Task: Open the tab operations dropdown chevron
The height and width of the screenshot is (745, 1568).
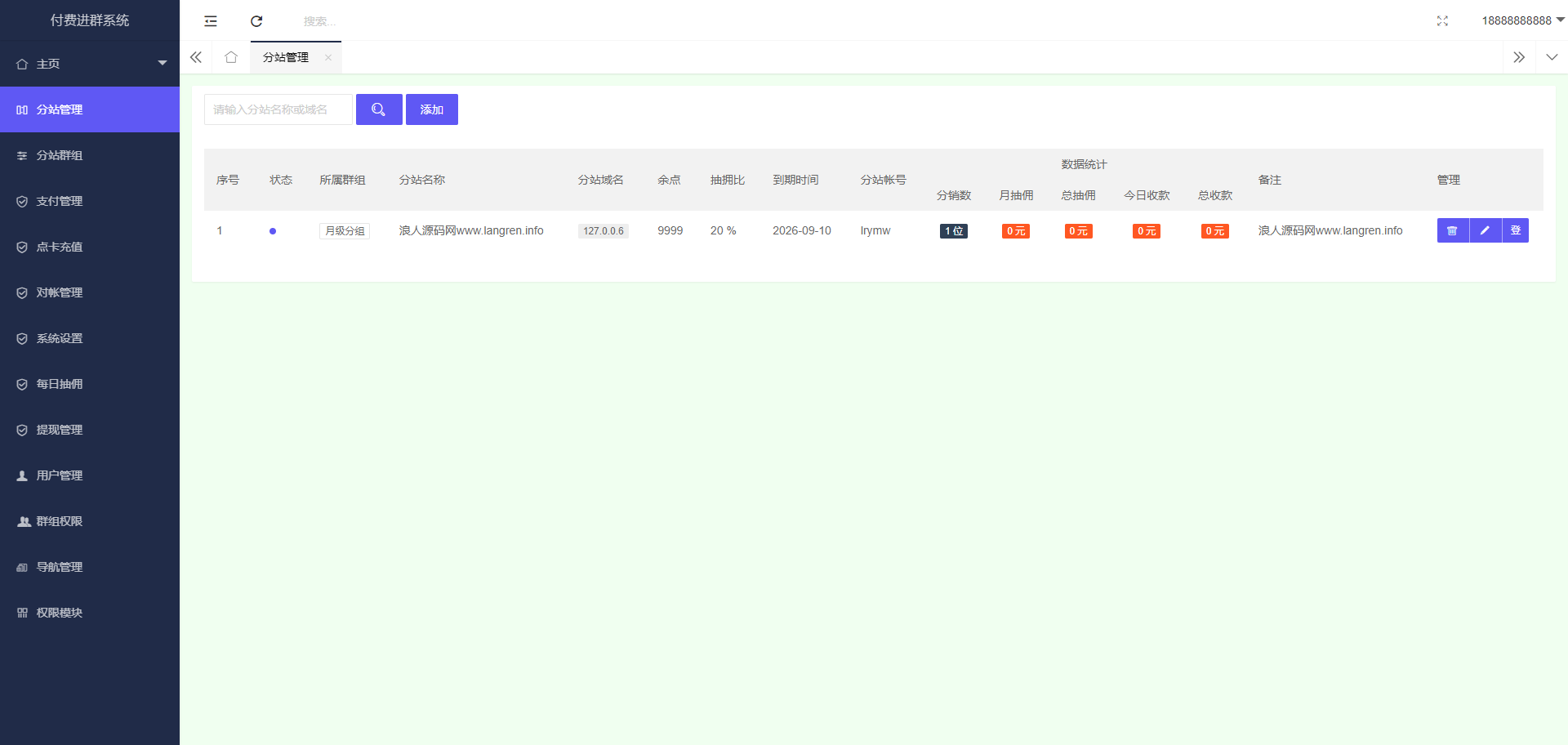Action: [1552, 57]
